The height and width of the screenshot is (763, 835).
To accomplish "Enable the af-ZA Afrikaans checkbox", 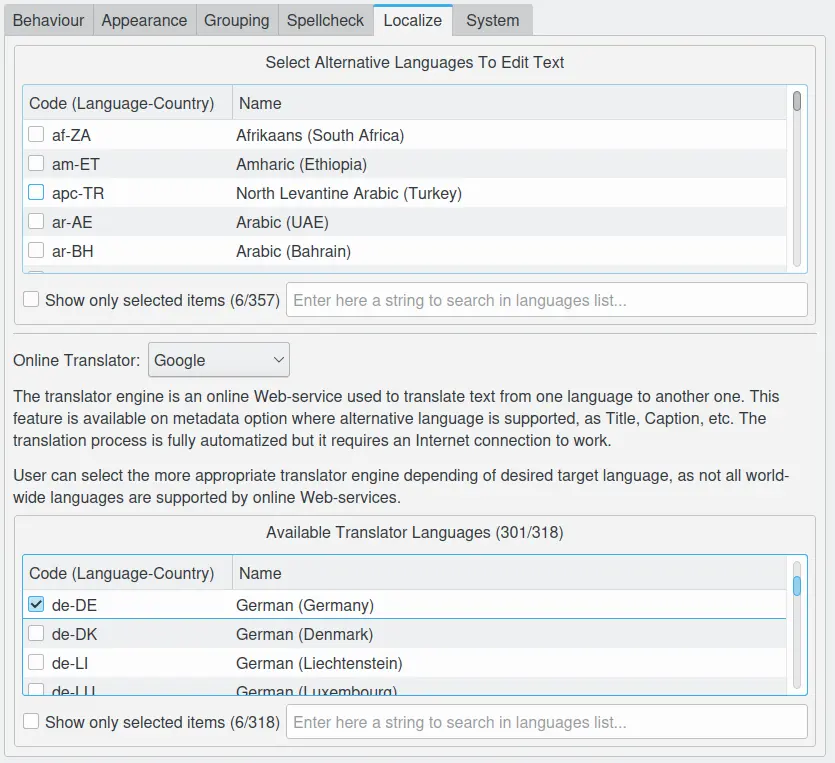I will [x=36, y=135].
